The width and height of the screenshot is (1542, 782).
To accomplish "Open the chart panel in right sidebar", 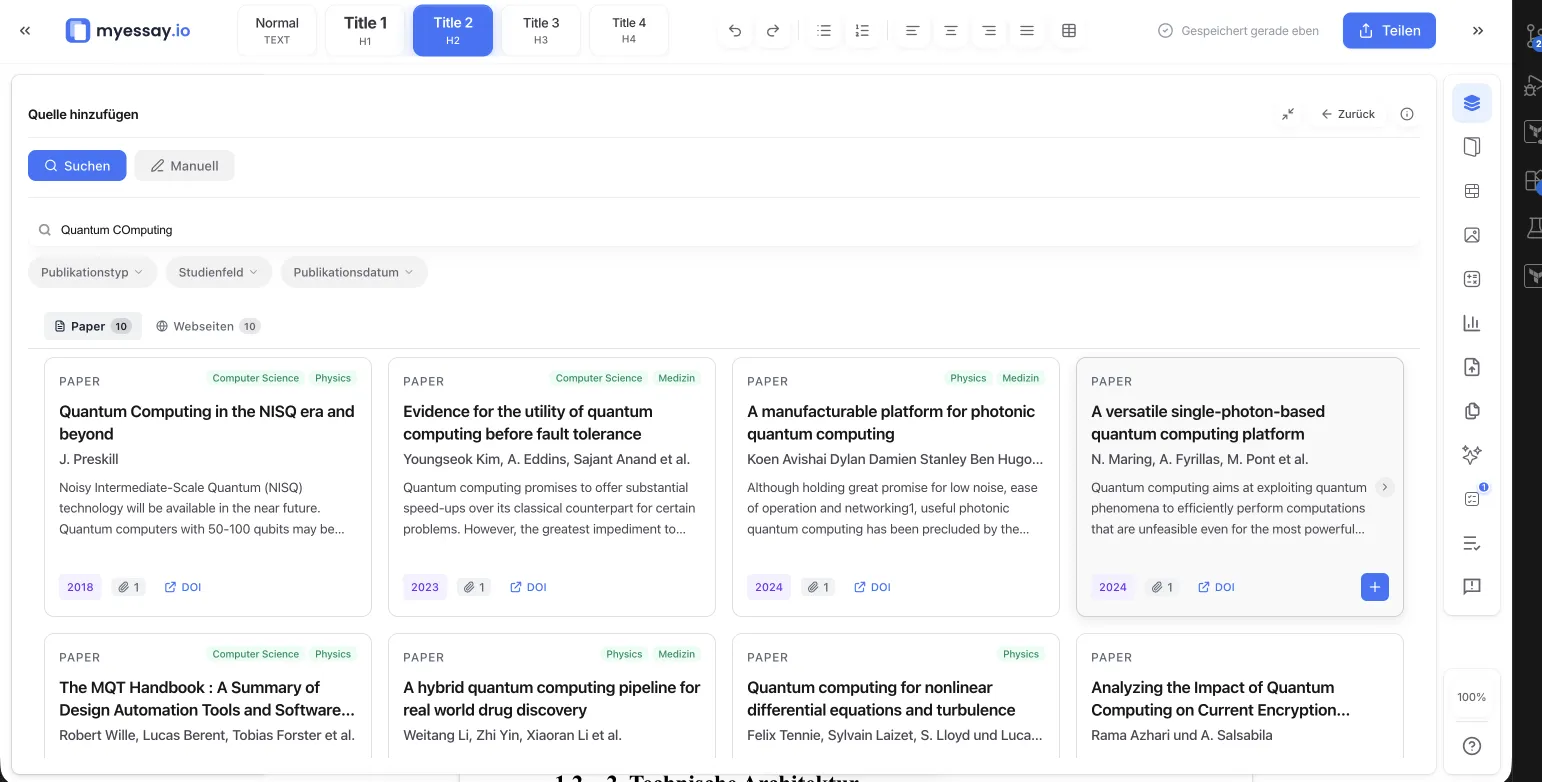I will pyautogui.click(x=1471, y=323).
